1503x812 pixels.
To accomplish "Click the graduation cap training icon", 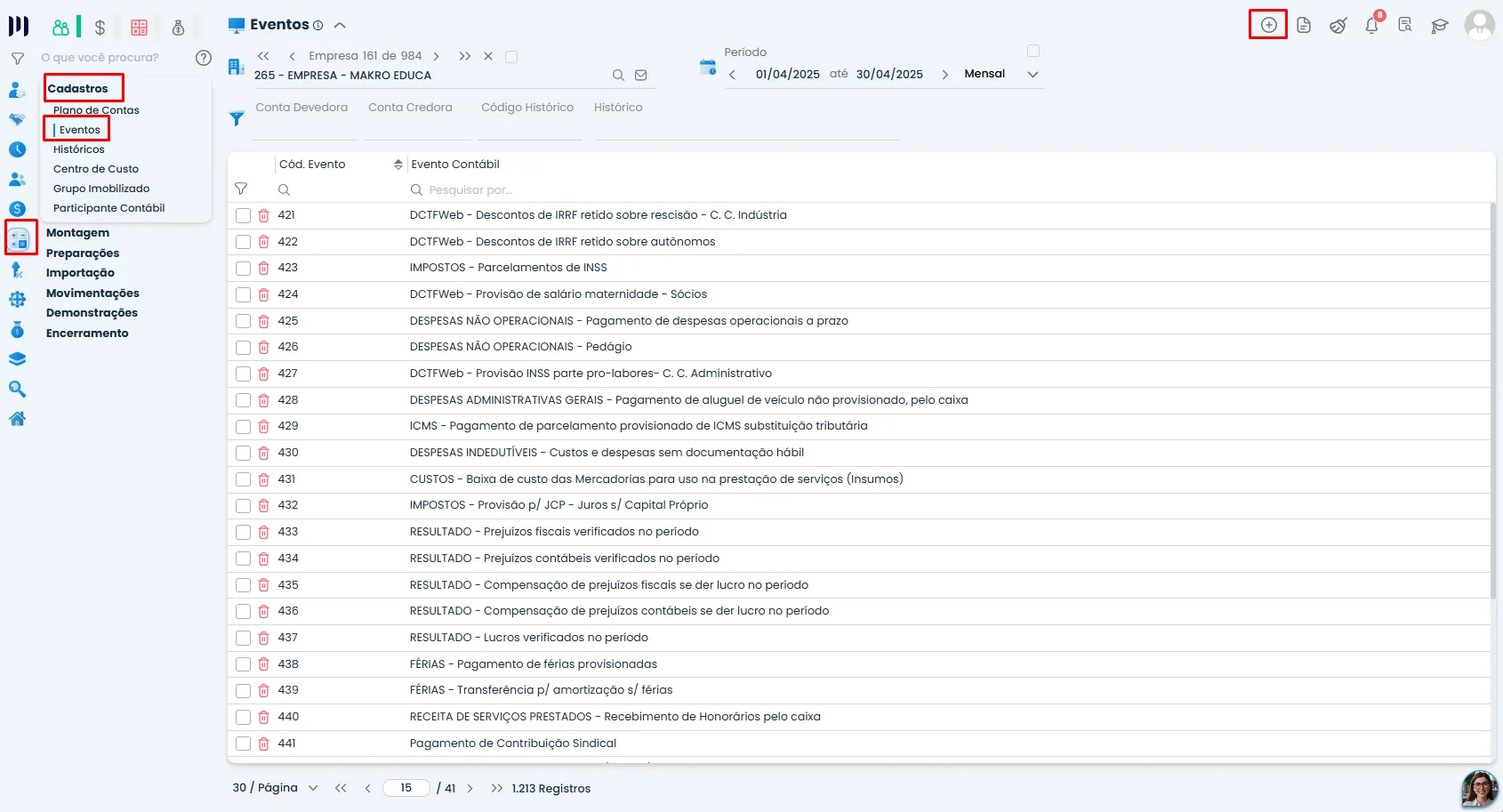I will pyautogui.click(x=1440, y=25).
